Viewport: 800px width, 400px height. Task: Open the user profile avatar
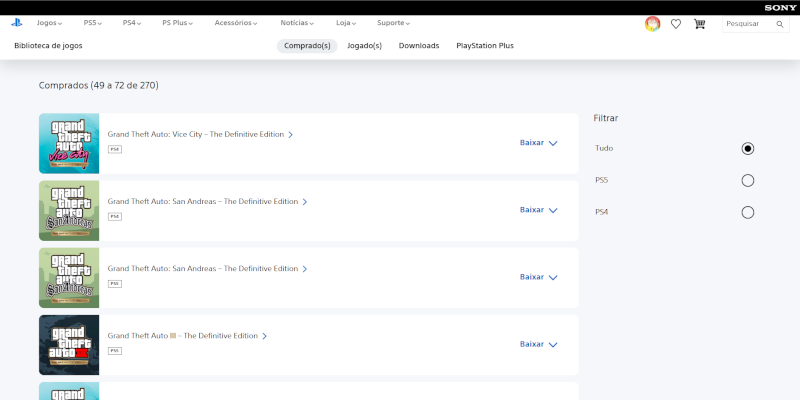[653, 24]
